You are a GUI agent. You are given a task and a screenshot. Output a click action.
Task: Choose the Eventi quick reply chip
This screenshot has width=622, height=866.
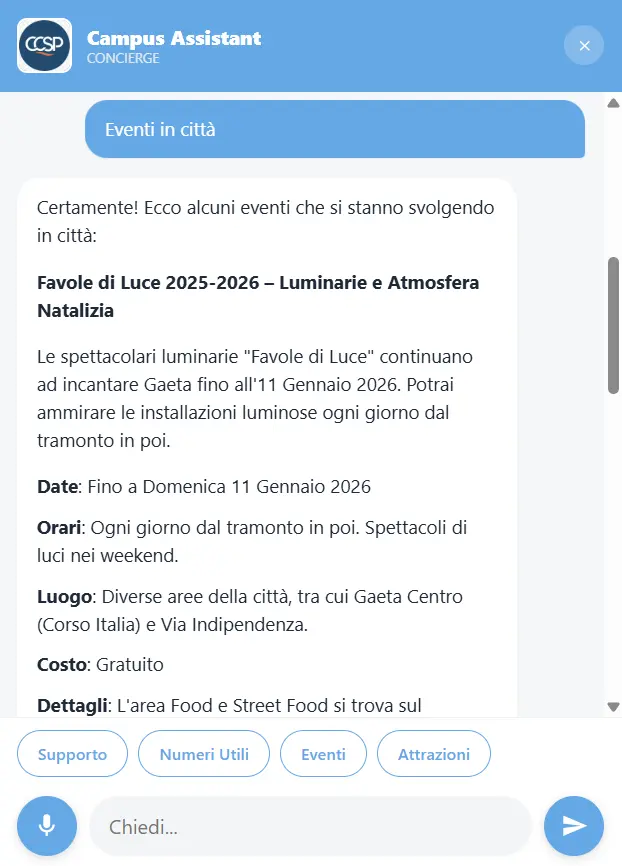pos(323,754)
